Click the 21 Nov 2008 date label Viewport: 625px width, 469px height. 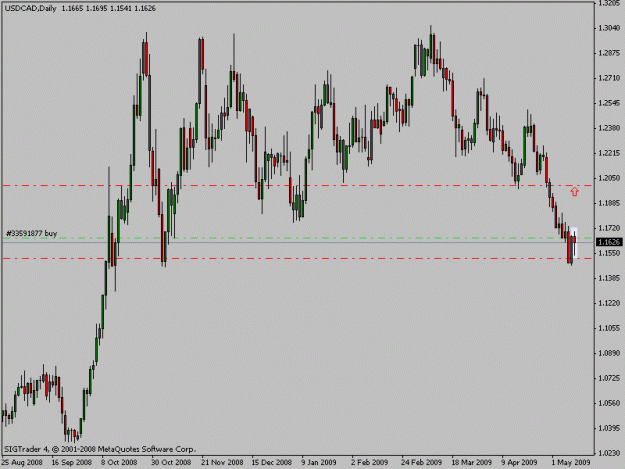click(x=222, y=463)
